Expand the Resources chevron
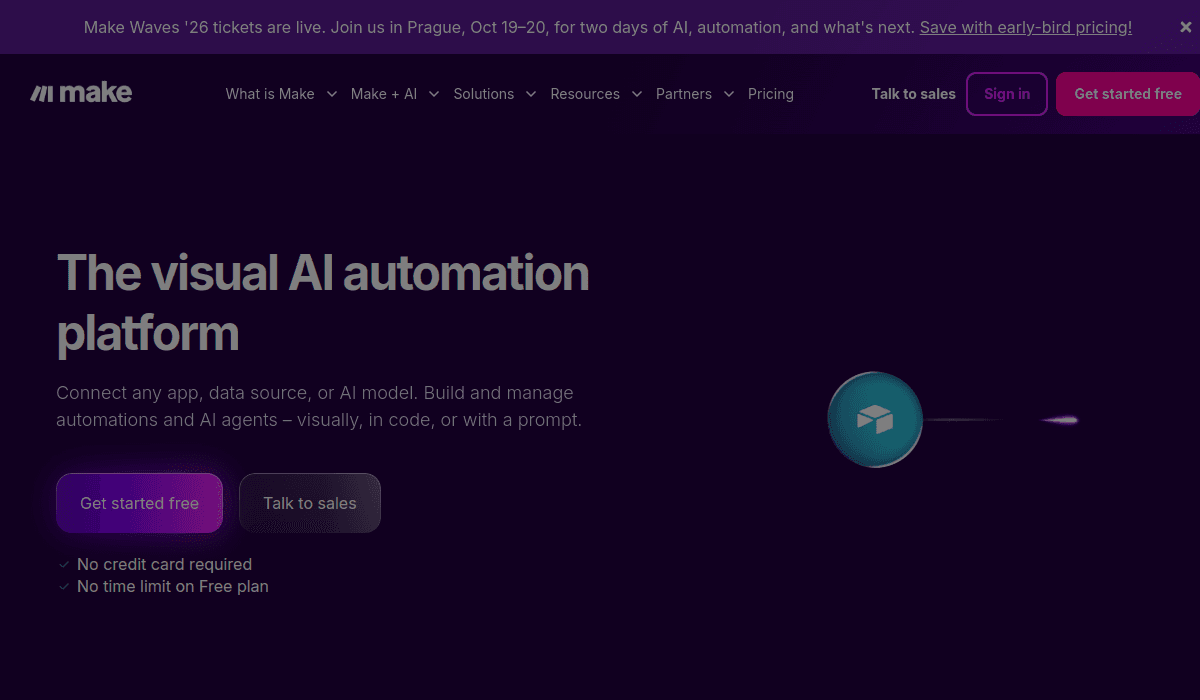Viewport: 1200px width, 700px height. (x=636, y=94)
